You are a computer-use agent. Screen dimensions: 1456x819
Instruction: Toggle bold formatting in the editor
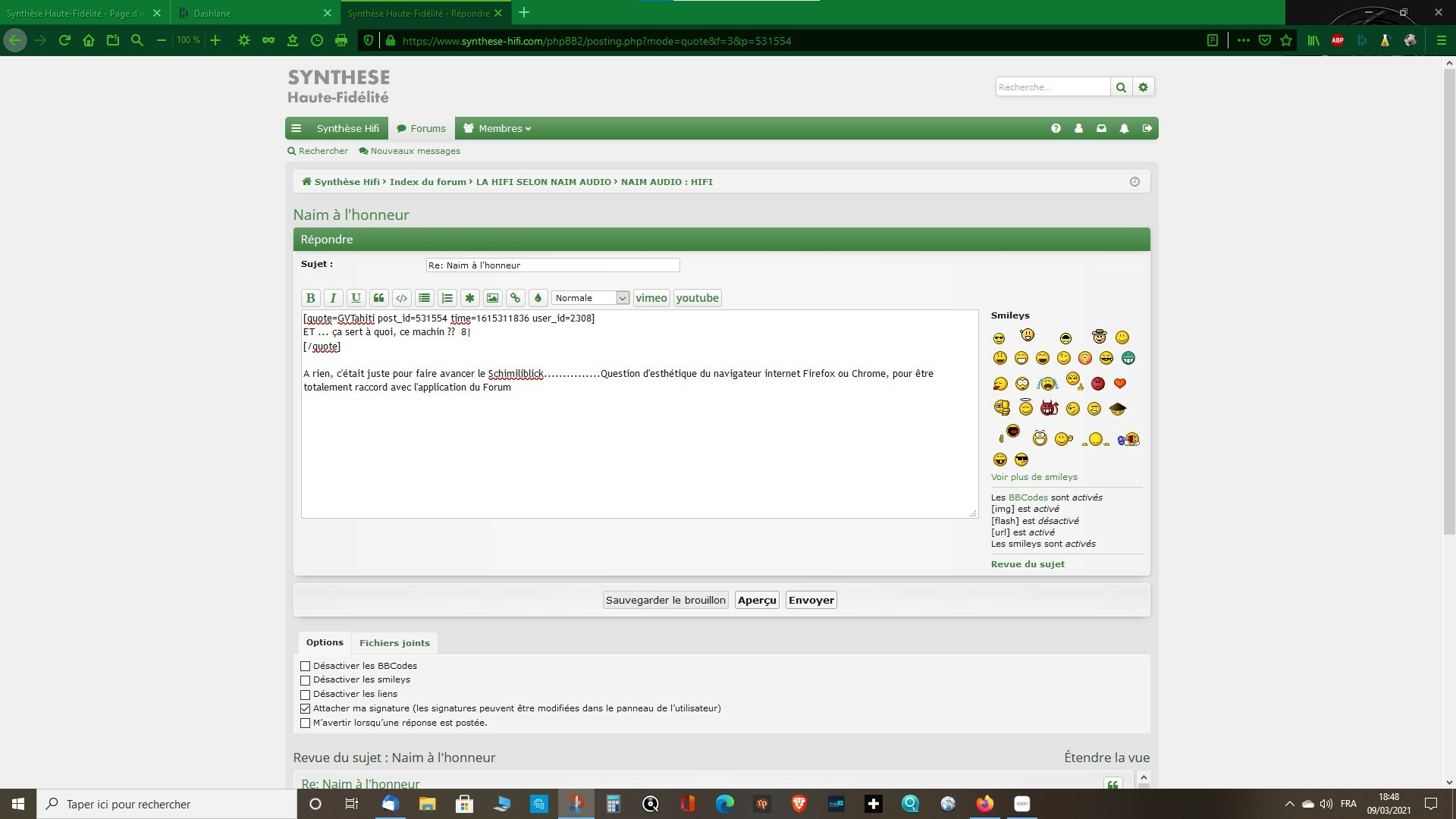point(310,298)
